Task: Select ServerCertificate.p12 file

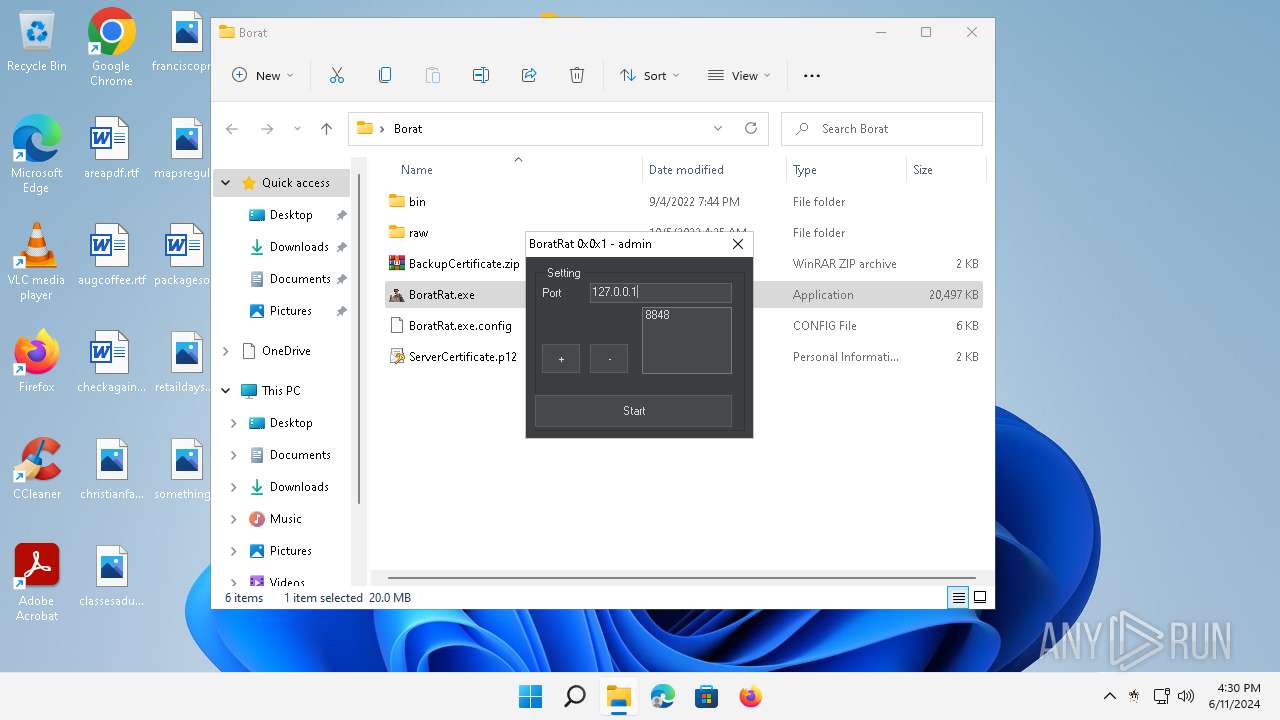Action: tap(462, 357)
